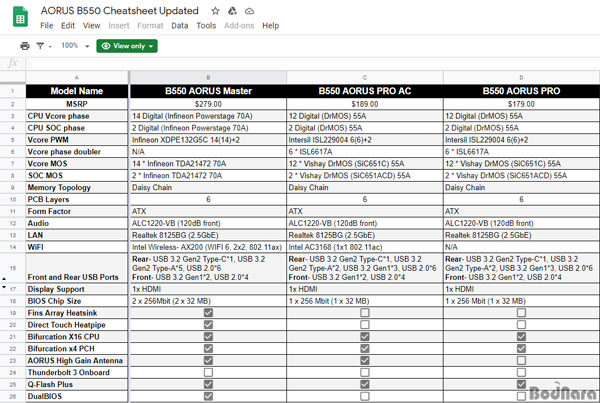This screenshot has height=403, width=600.
Task: Open the greyed Add-ons menu
Action: (x=239, y=26)
